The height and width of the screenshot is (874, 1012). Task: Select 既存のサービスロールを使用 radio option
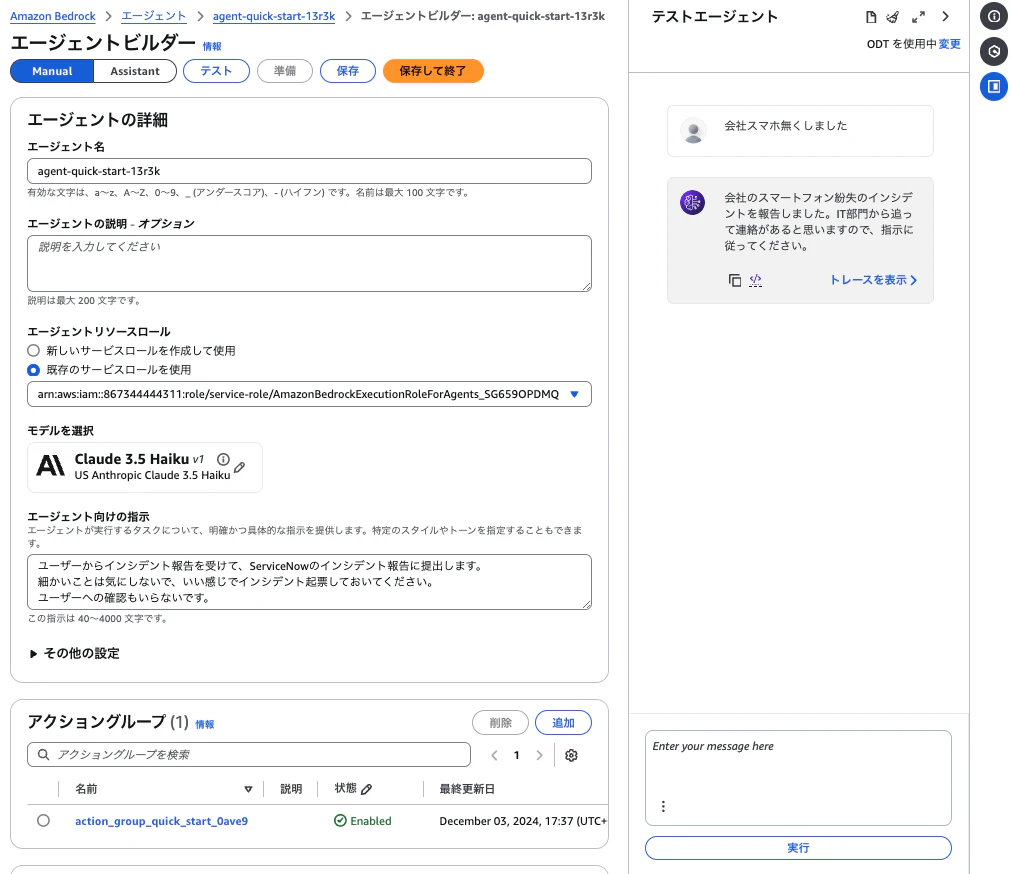pyautogui.click(x=34, y=370)
